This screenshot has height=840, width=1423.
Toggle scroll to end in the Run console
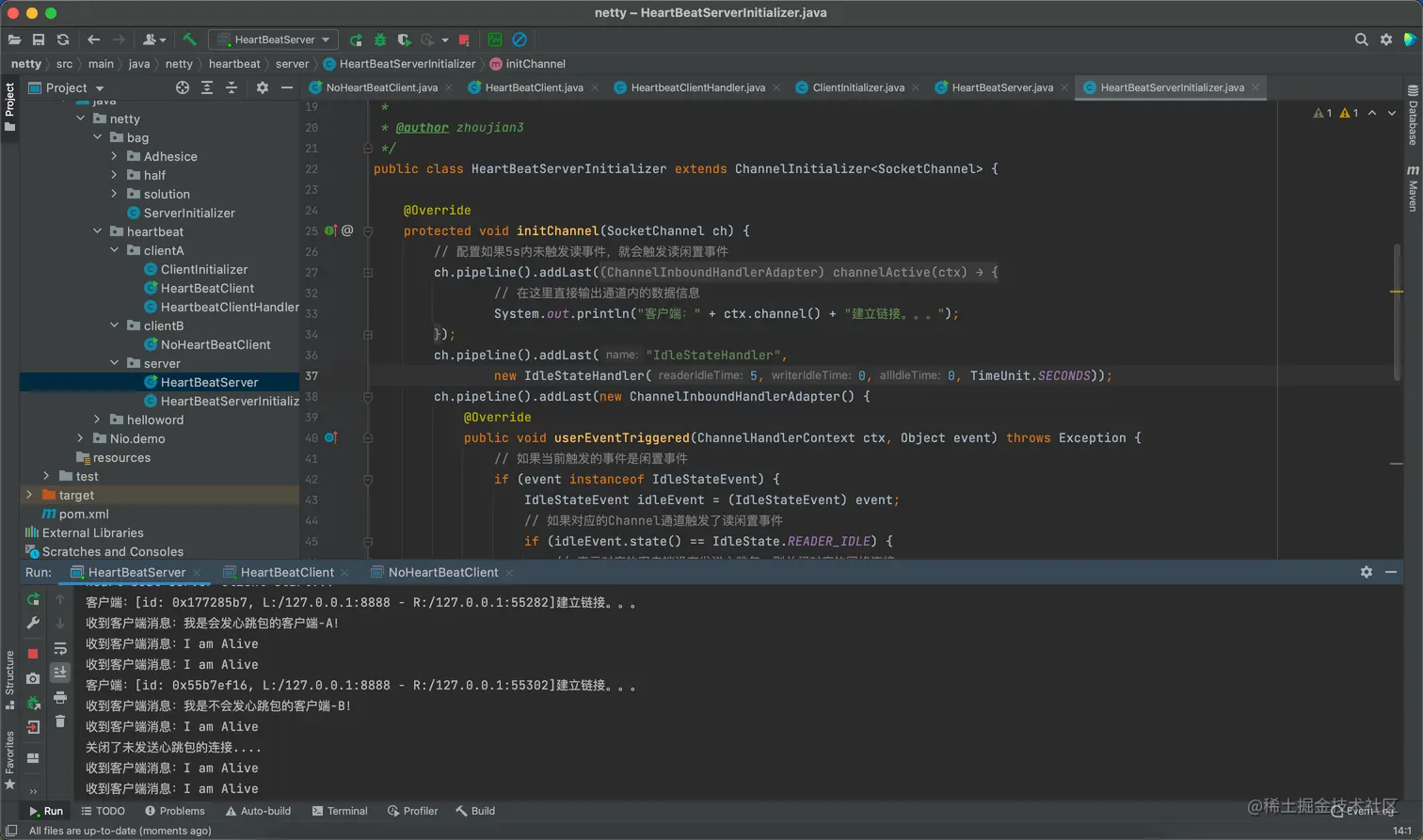click(60, 672)
